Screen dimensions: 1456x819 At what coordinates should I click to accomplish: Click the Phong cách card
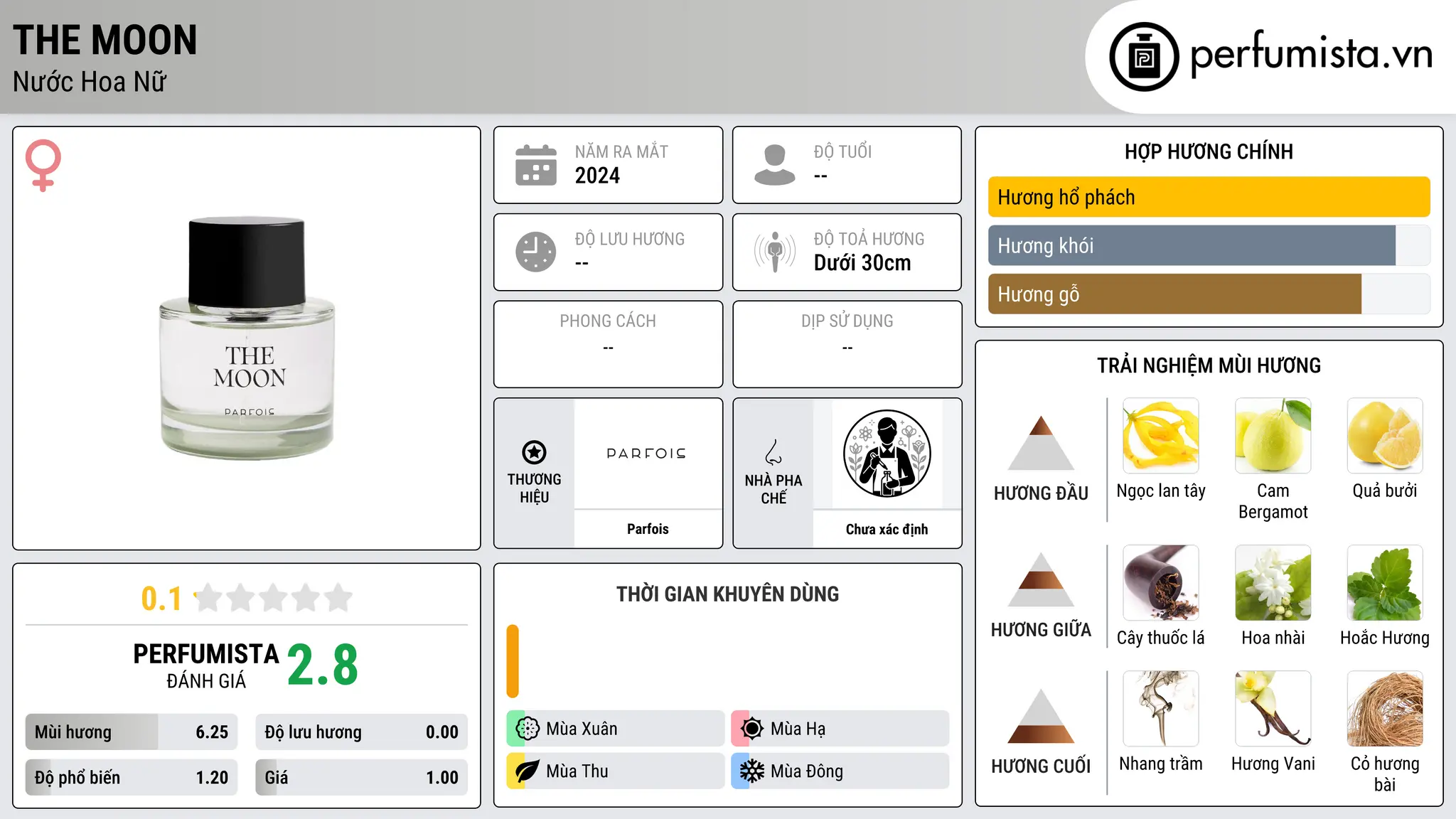[x=608, y=344]
